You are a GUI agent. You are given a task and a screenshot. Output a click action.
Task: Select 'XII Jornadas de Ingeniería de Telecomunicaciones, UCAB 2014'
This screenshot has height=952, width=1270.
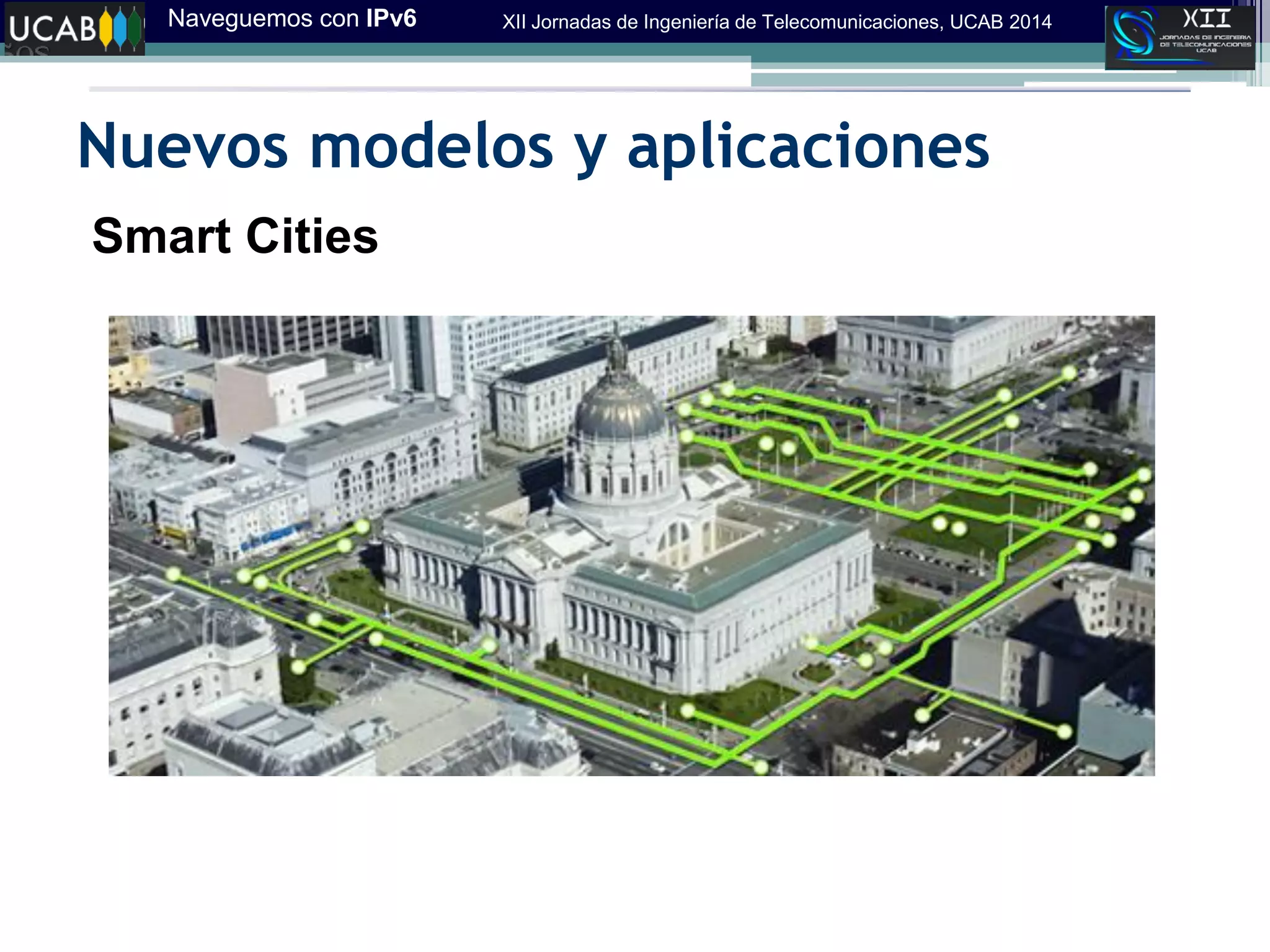click(x=777, y=22)
